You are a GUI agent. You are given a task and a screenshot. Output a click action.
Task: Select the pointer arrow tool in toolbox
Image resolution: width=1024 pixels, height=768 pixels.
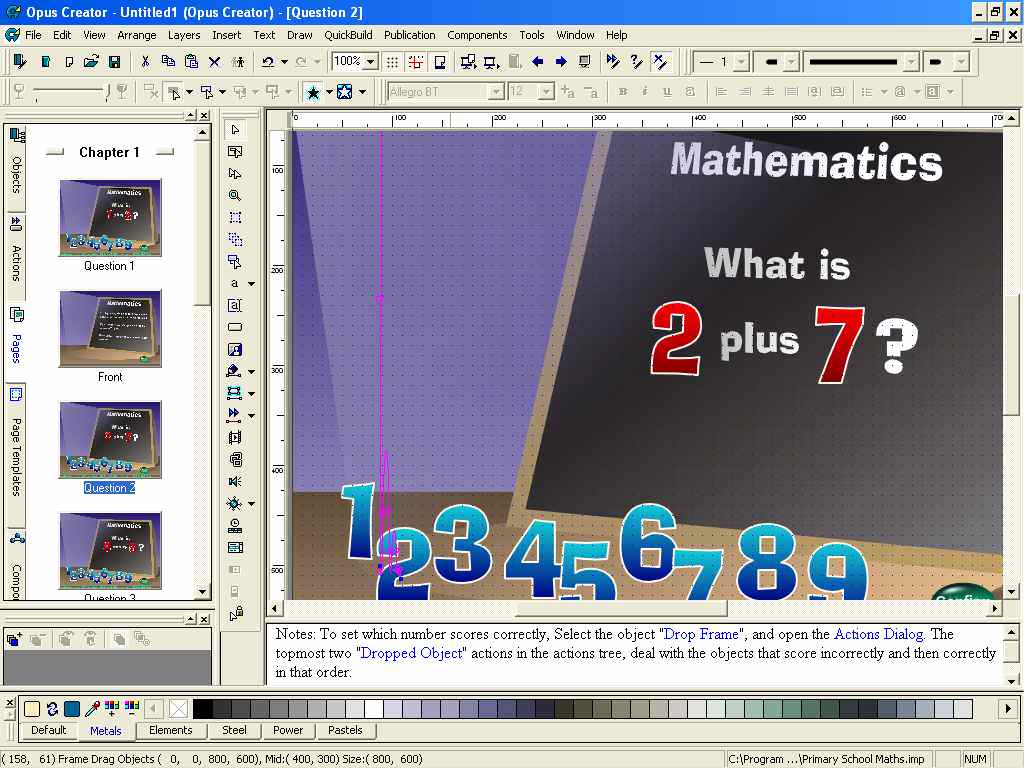pos(235,130)
